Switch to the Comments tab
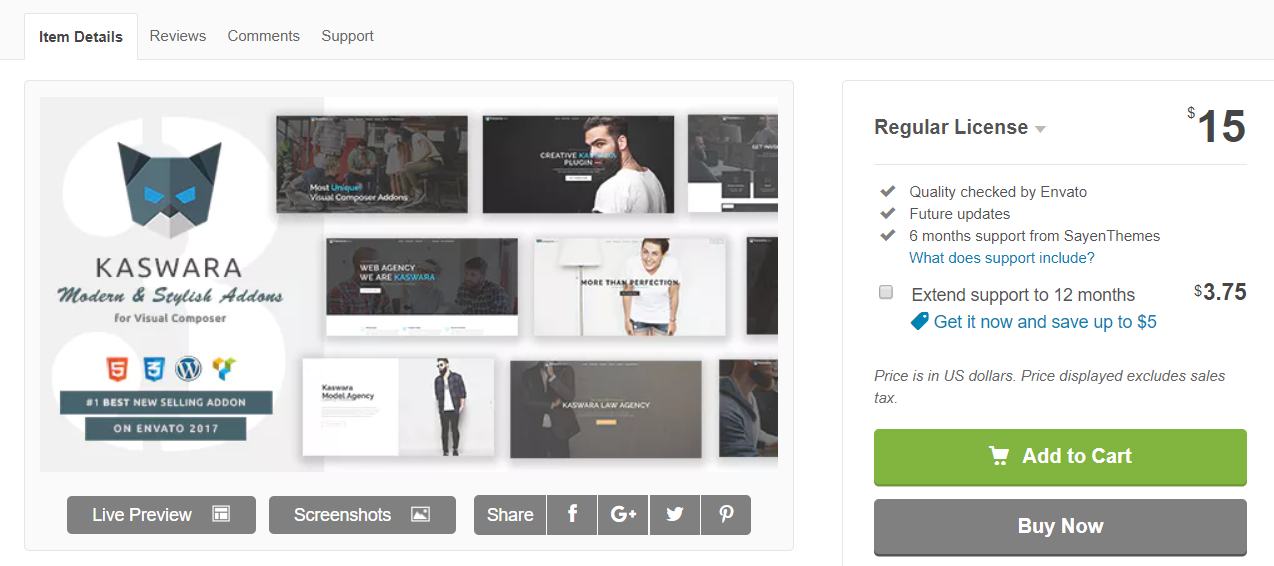1274x566 pixels. [263, 36]
